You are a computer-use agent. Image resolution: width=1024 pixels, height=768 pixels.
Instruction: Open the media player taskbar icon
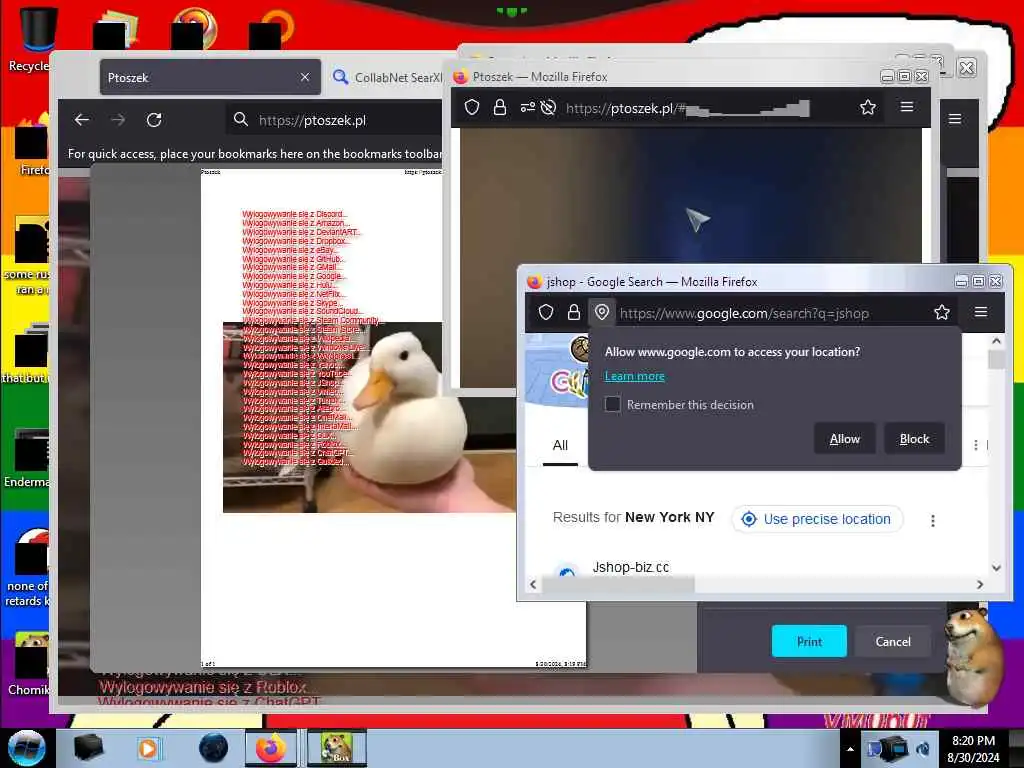(x=148, y=748)
